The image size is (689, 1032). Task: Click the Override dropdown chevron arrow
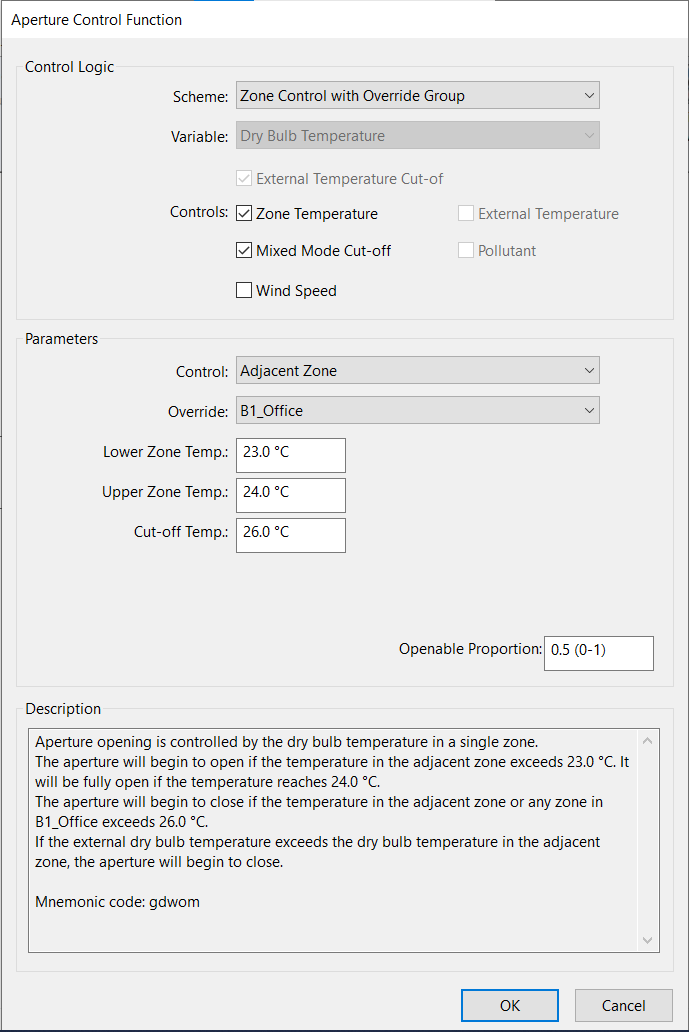point(590,411)
